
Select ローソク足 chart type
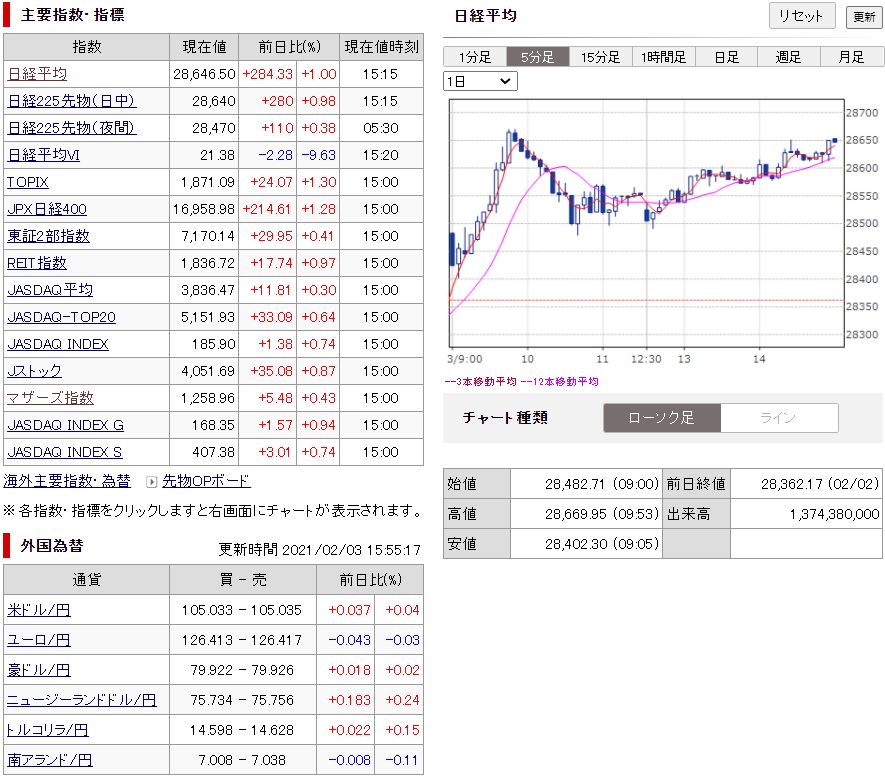pos(662,418)
